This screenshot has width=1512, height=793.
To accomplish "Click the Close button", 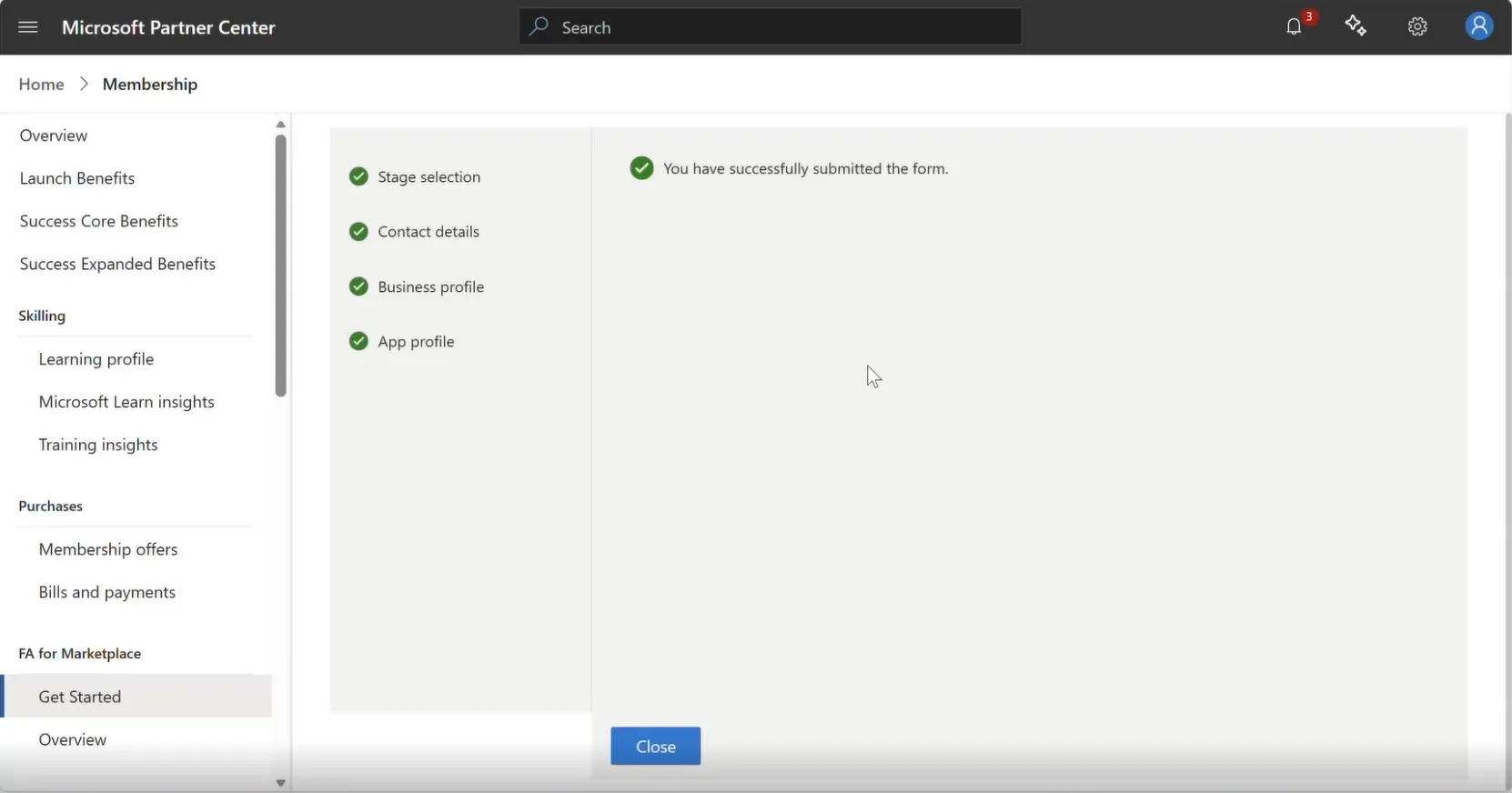I will pos(656,746).
